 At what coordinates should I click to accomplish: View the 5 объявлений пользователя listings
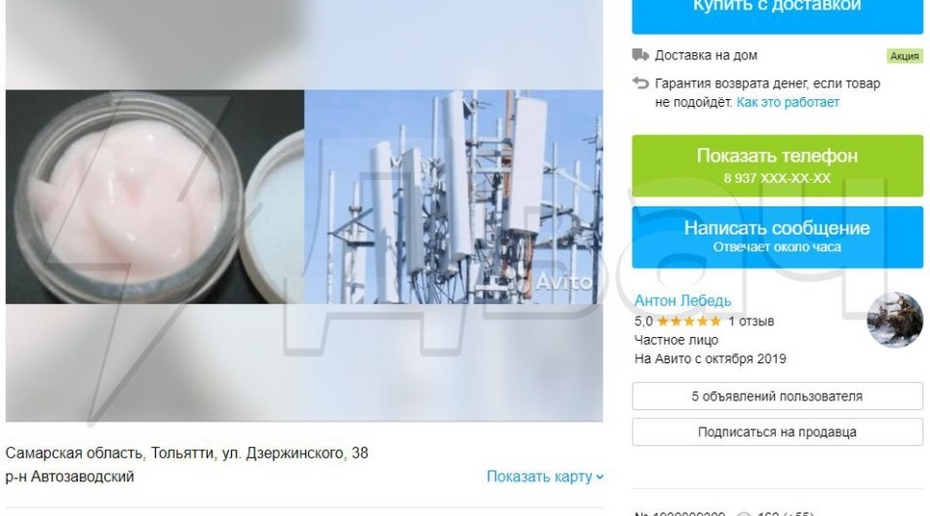[777, 396]
